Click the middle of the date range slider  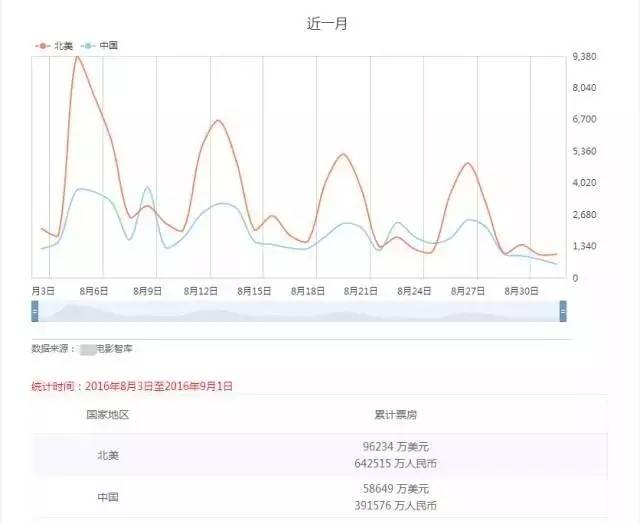[x=299, y=312]
